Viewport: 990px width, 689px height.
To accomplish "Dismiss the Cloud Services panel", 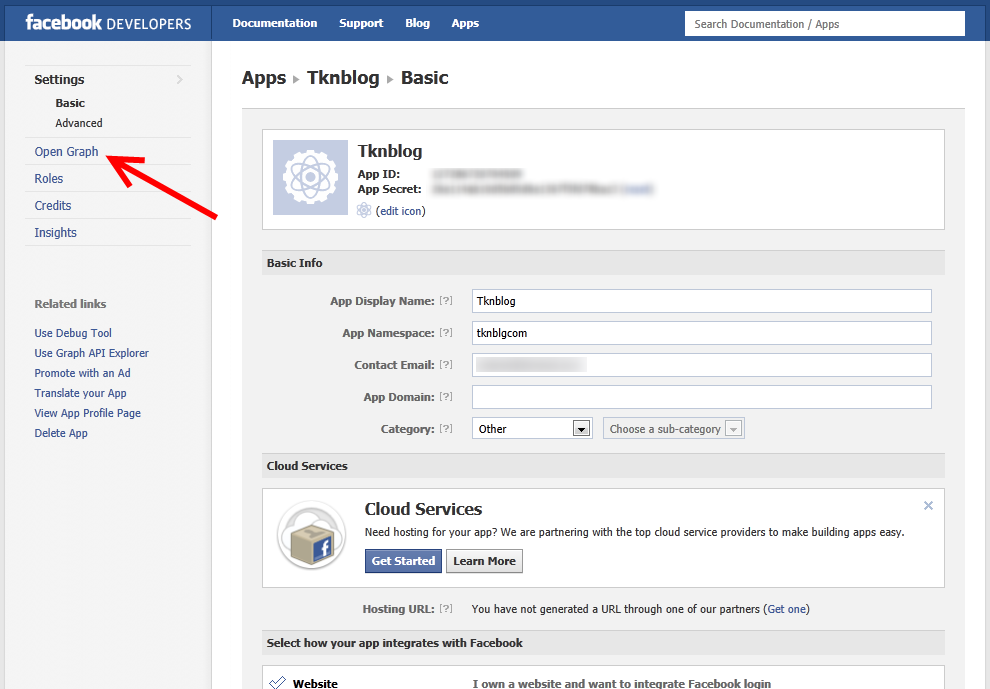I will click(928, 505).
